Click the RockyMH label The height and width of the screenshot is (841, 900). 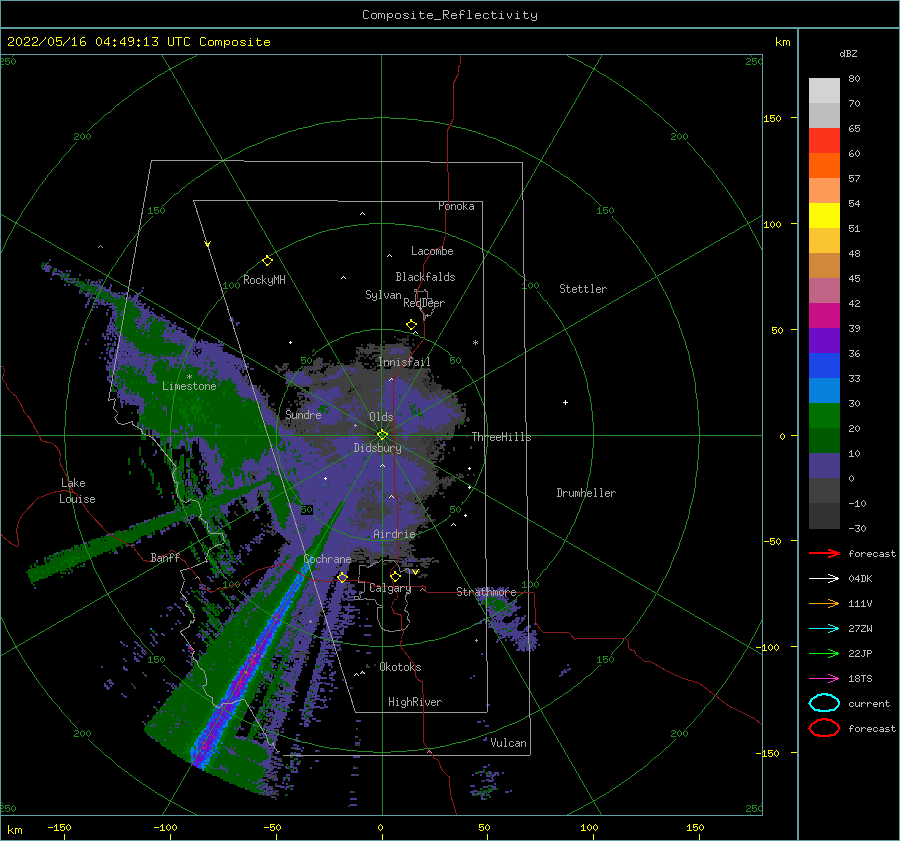click(x=264, y=280)
